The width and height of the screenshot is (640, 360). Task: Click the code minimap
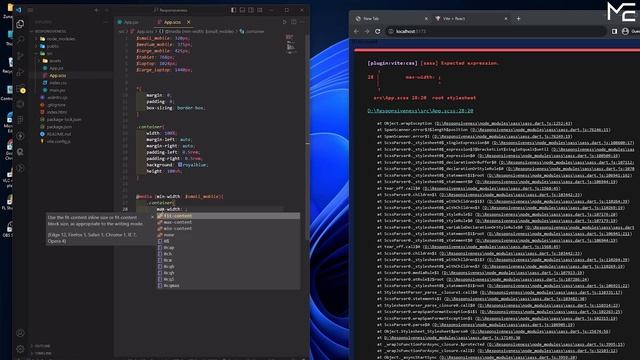point(290,44)
